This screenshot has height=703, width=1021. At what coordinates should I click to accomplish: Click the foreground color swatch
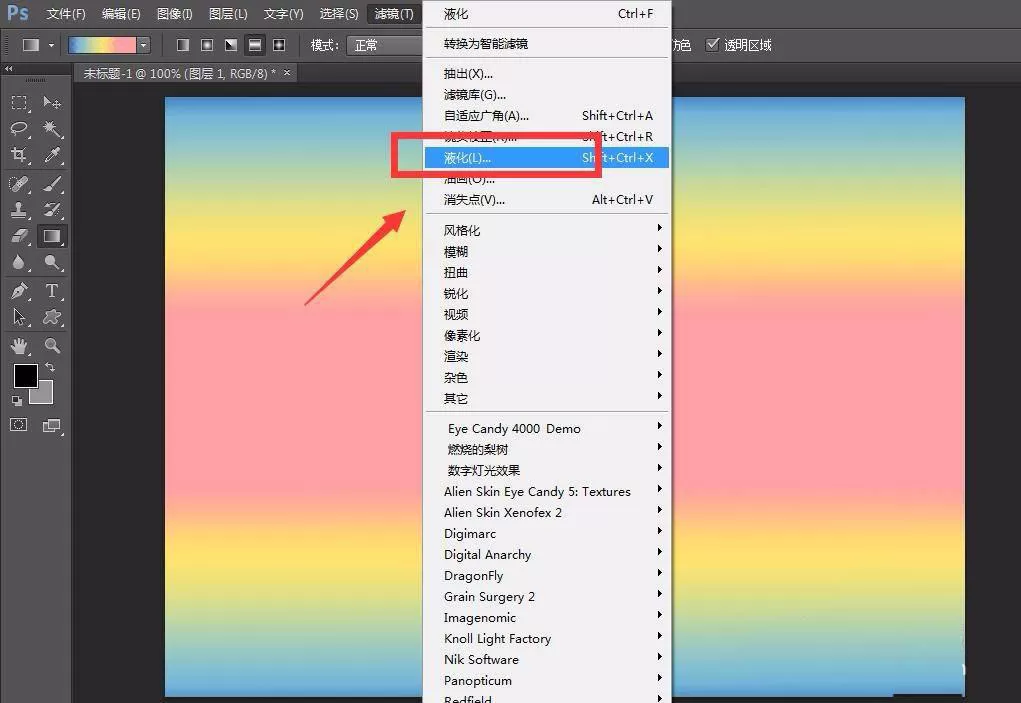tap(25, 376)
